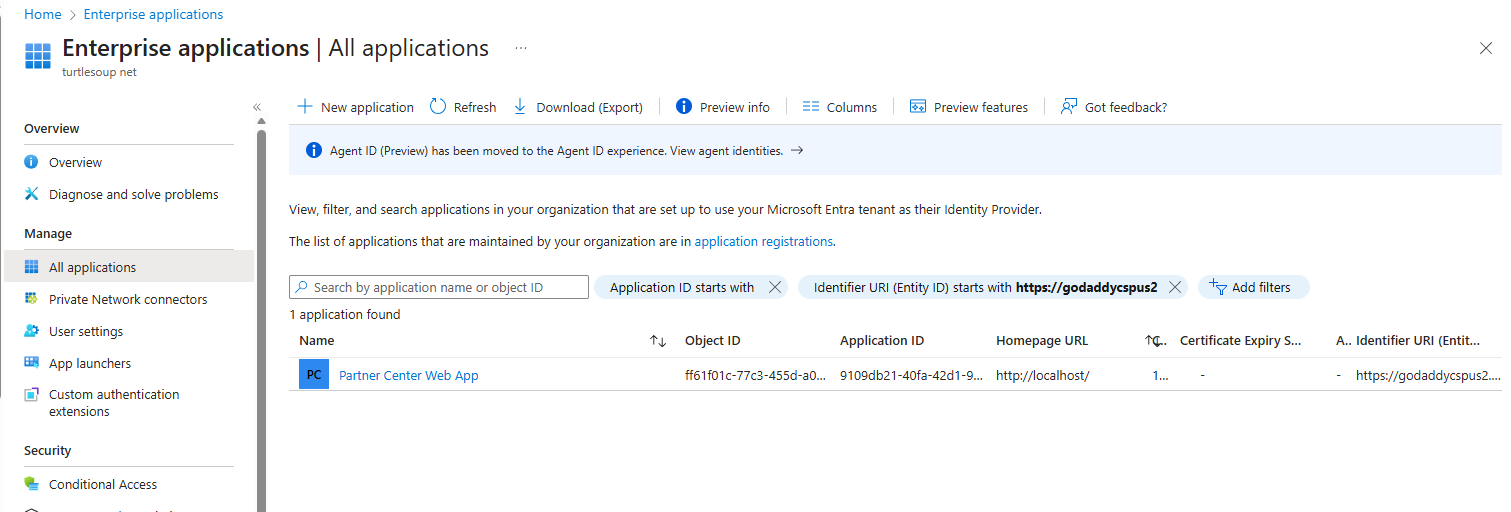Image resolution: width=1511 pixels, height=512 pixels.
Task: Click the PC app icon thumbnail
Action: [314, 375]
